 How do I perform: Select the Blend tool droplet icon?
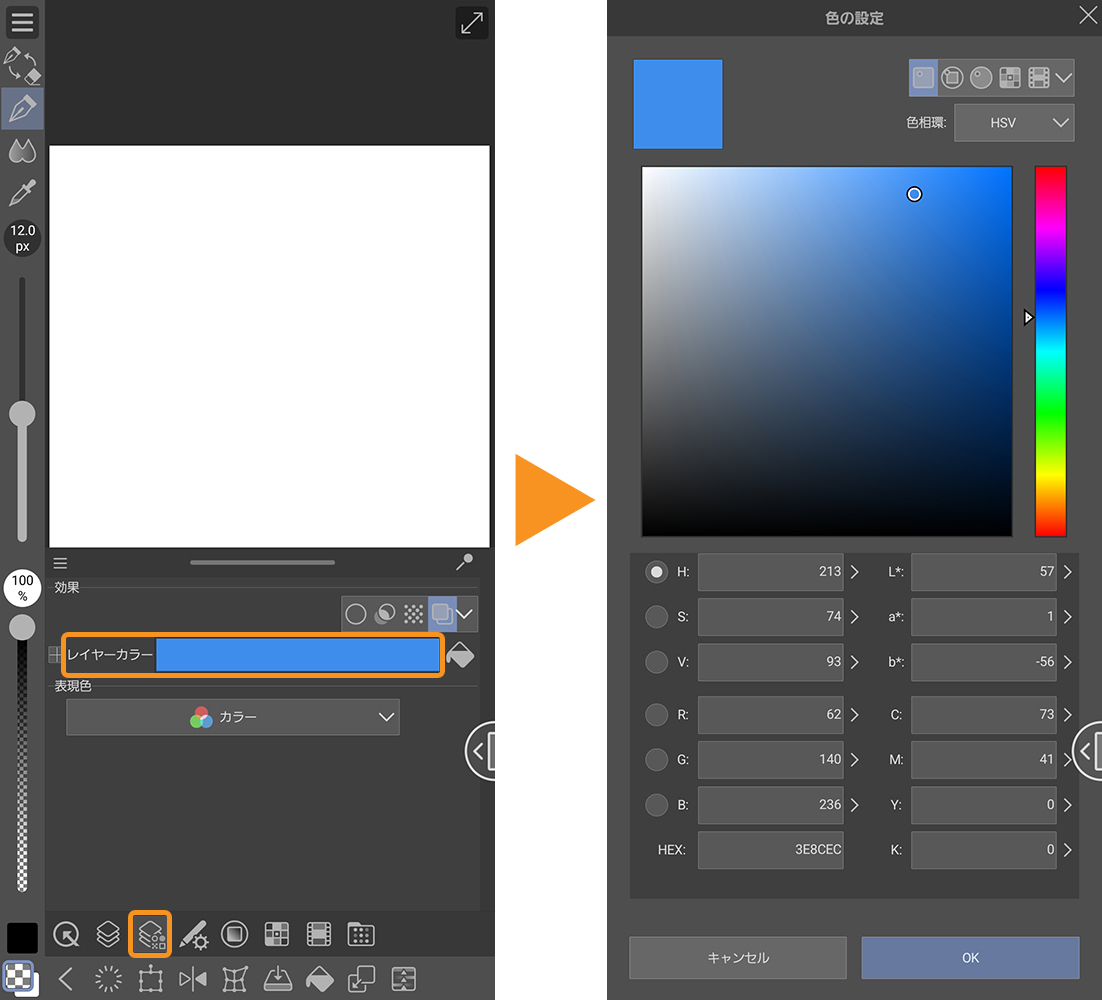(x=22, y=151)
